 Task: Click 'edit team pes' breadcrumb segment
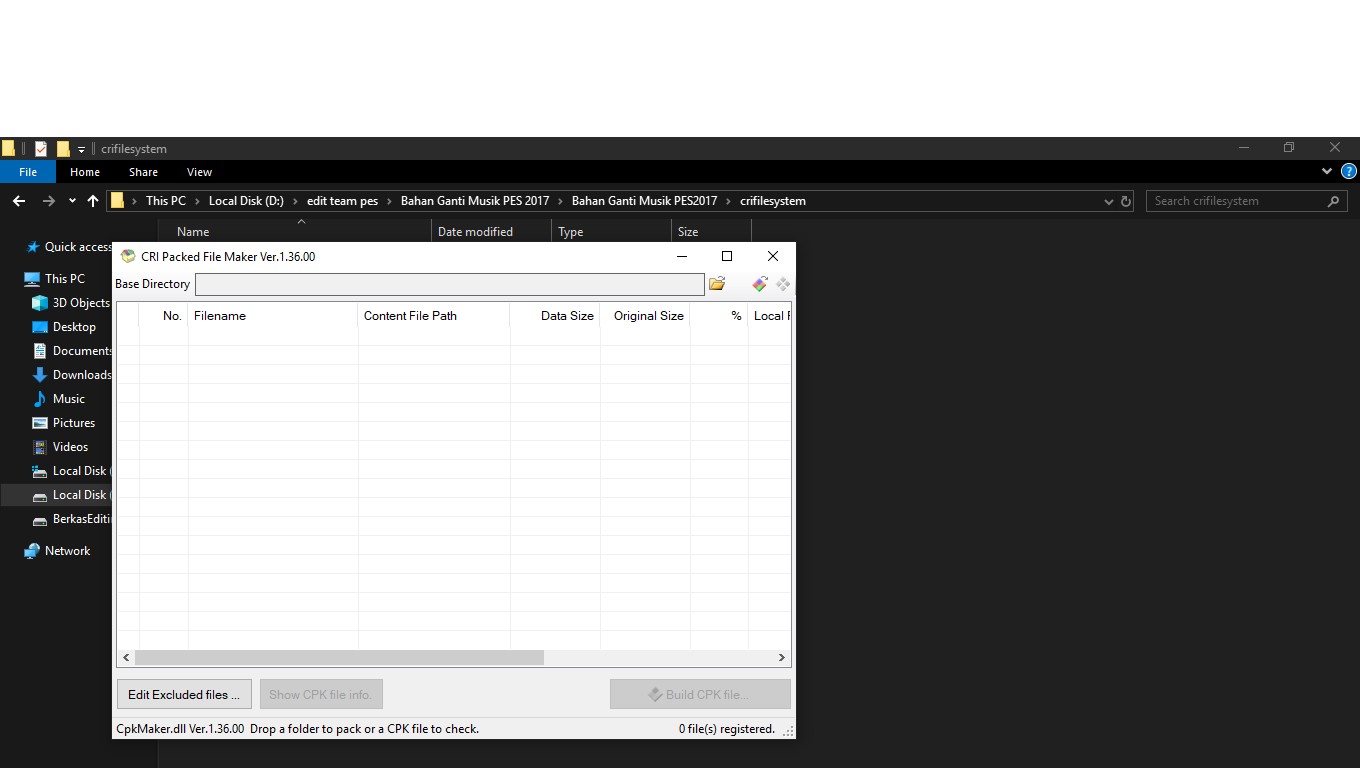(342, 201)
